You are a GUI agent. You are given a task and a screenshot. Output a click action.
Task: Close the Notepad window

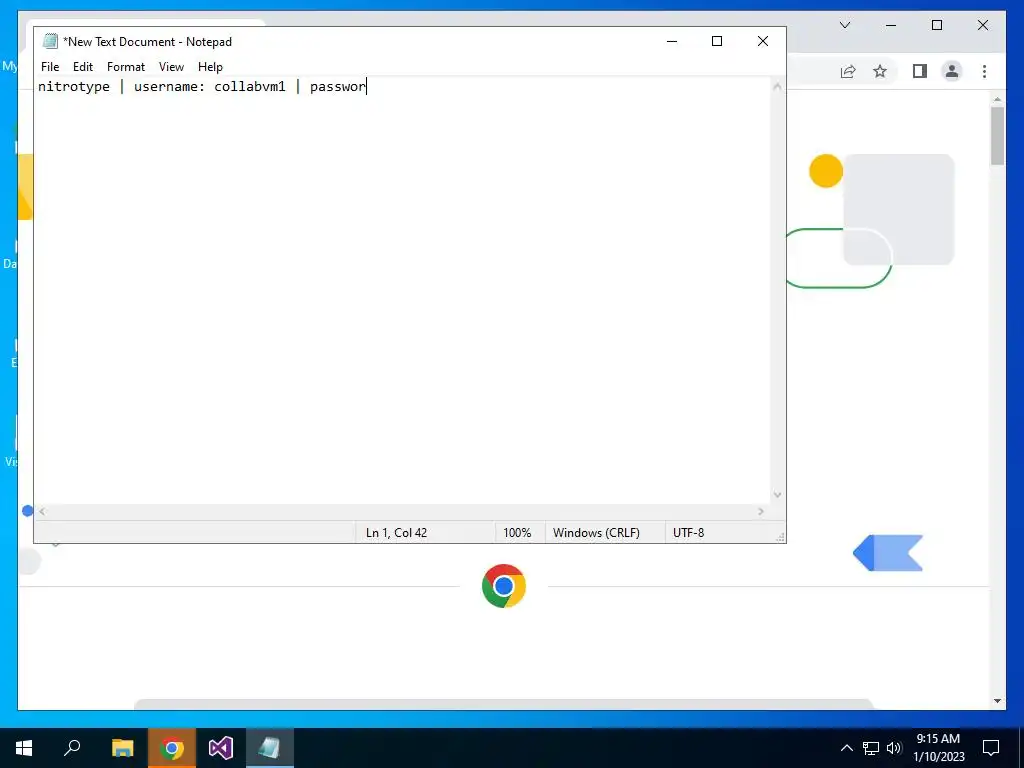(x=762, y=41)
